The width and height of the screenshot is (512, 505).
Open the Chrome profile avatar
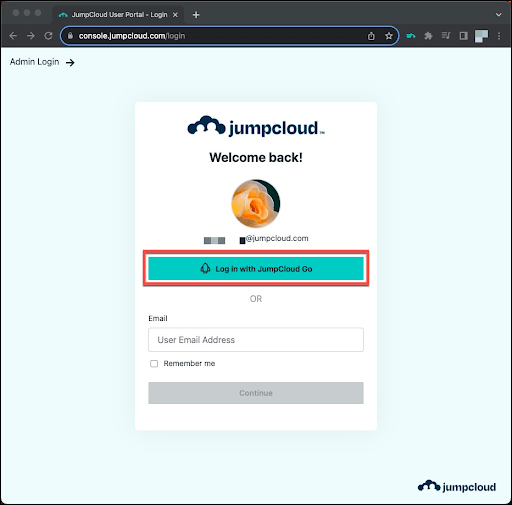[x=481, y=36]
